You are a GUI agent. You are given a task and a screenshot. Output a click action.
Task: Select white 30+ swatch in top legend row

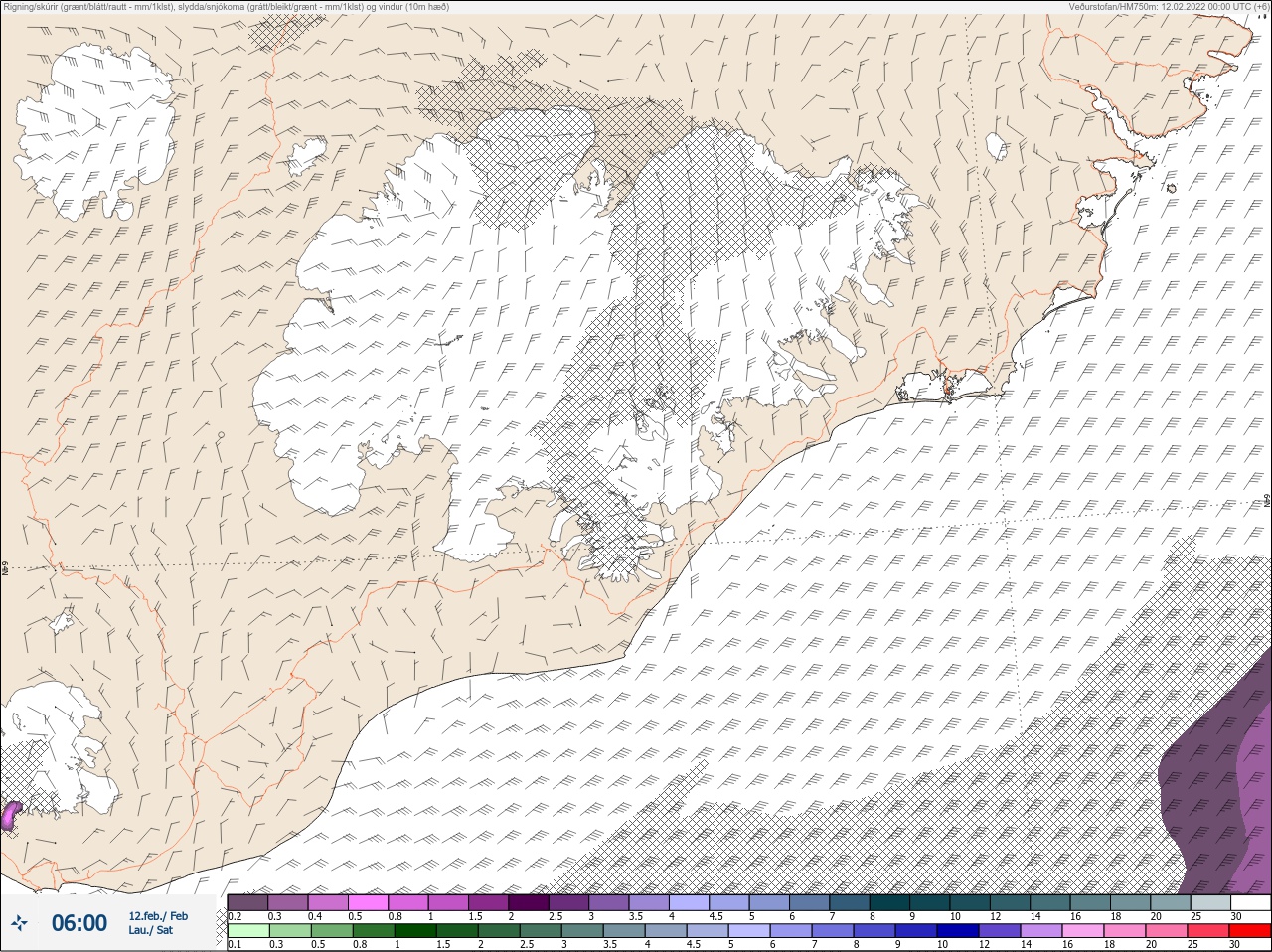pos(1250,902)
